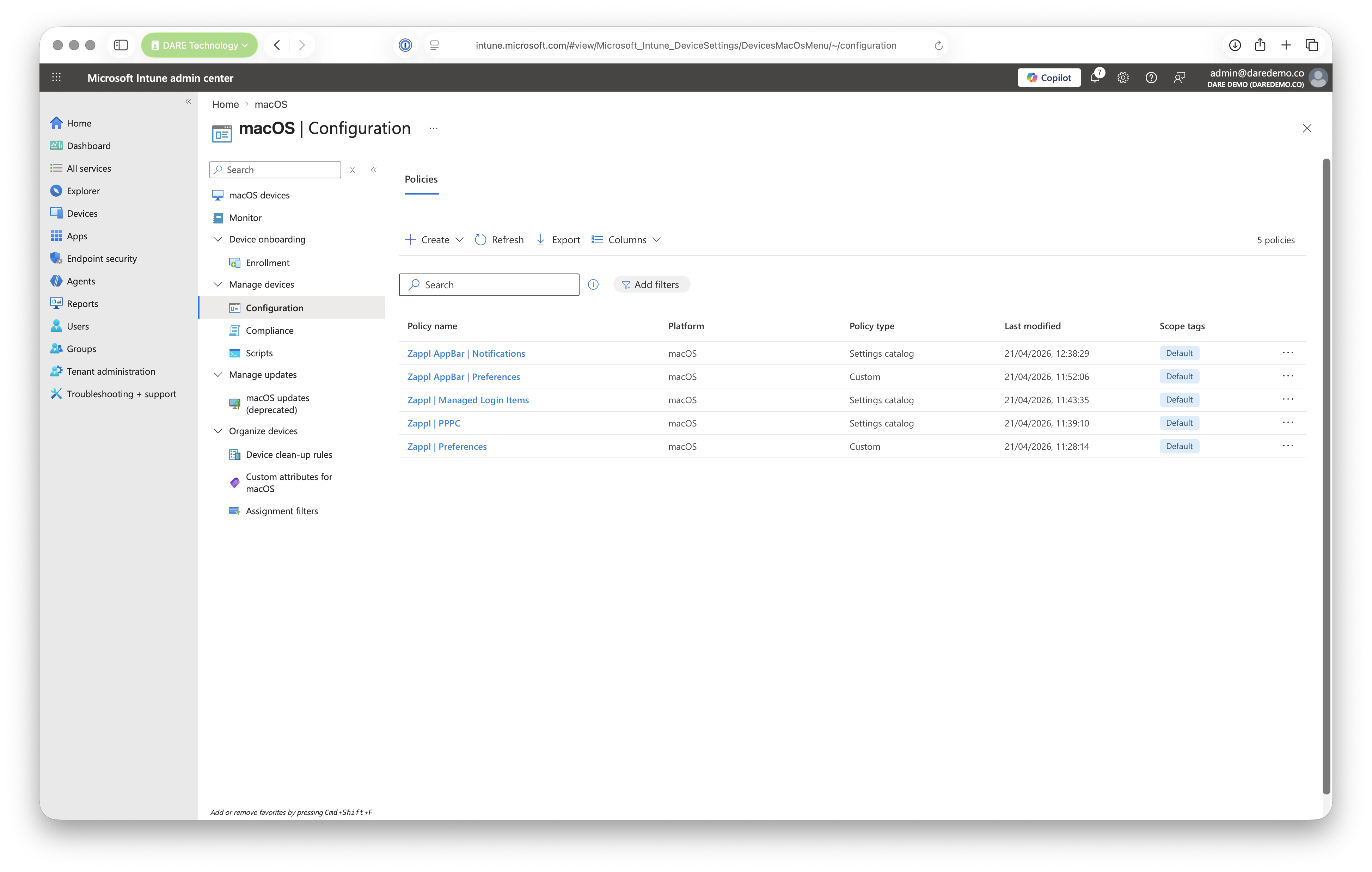Click the help question mark icon

tap(1151, 78)
